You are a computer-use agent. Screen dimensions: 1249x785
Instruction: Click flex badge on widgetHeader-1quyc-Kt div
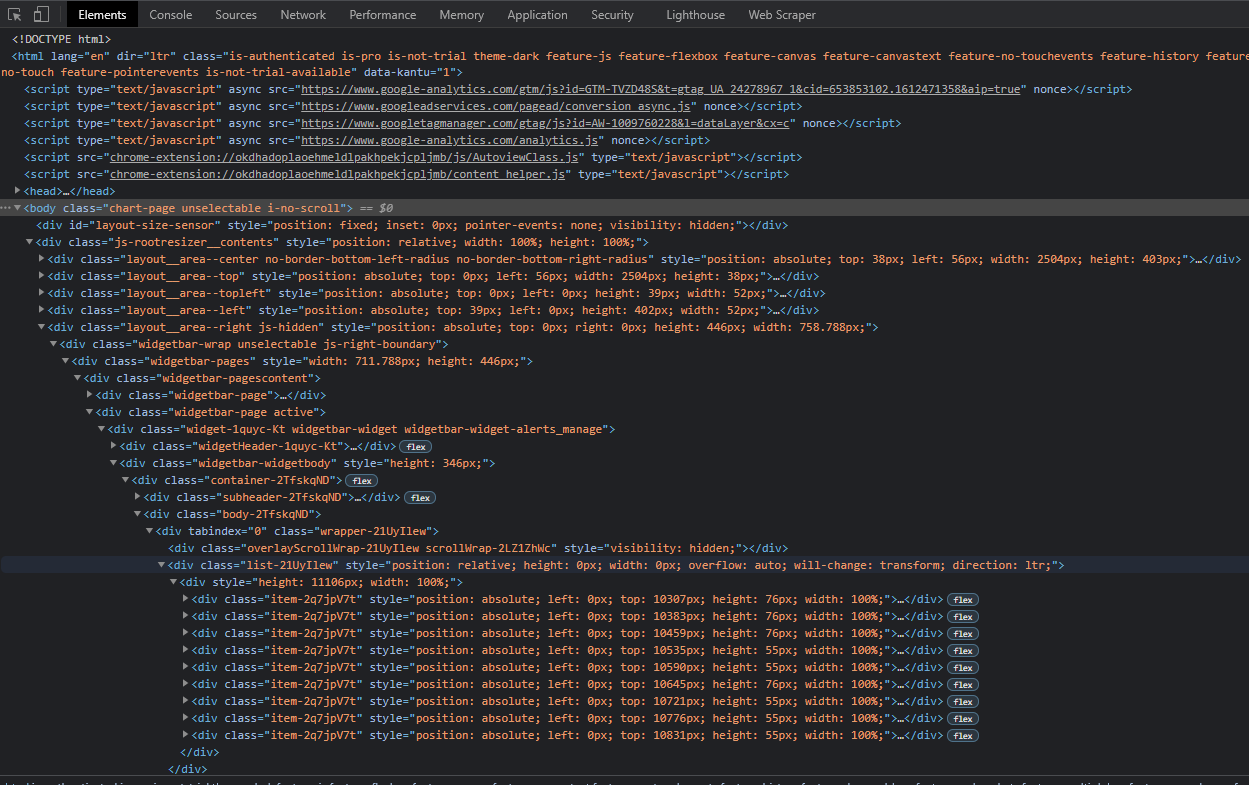tap(415, 446)
